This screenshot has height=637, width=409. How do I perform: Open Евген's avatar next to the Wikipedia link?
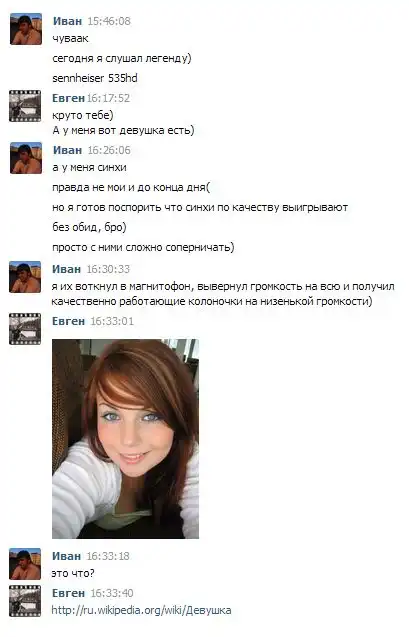tap(25, 601)
